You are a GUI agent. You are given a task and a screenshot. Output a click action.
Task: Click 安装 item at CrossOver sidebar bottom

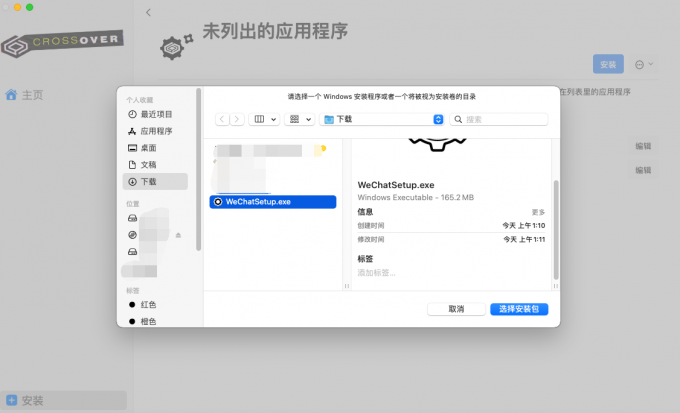(64, 400)
